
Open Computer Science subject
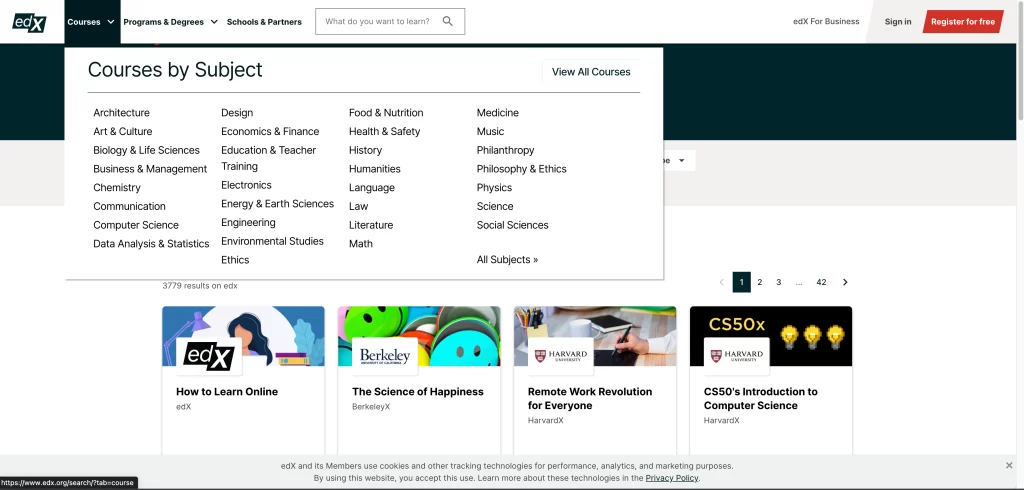tap(136, 225)
